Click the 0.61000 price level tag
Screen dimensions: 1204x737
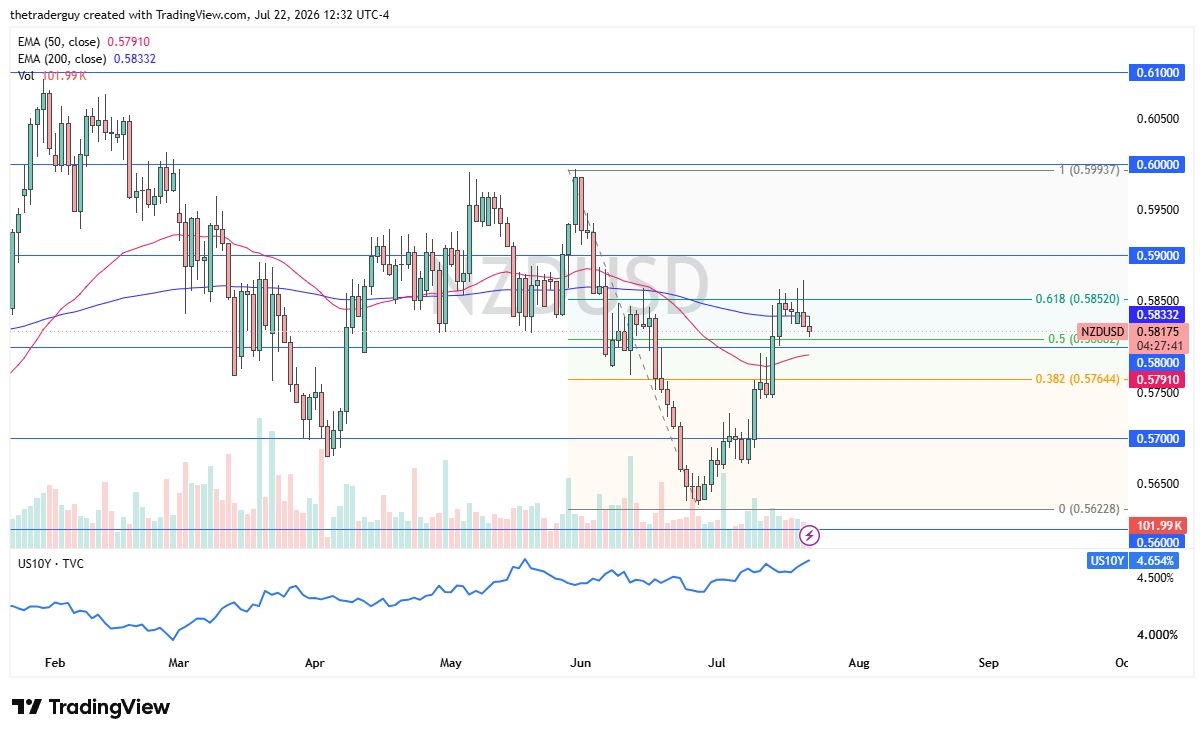(x=1157, y=73)
